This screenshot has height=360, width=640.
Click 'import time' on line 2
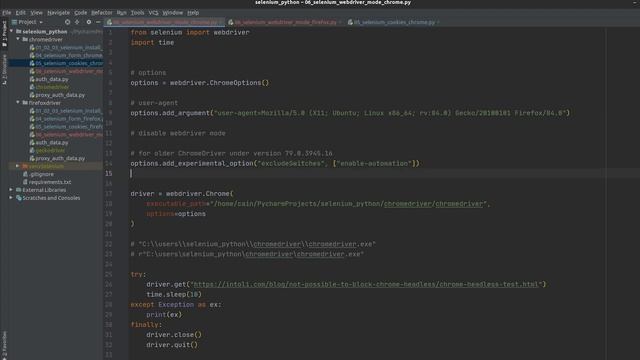coord(152,42)
